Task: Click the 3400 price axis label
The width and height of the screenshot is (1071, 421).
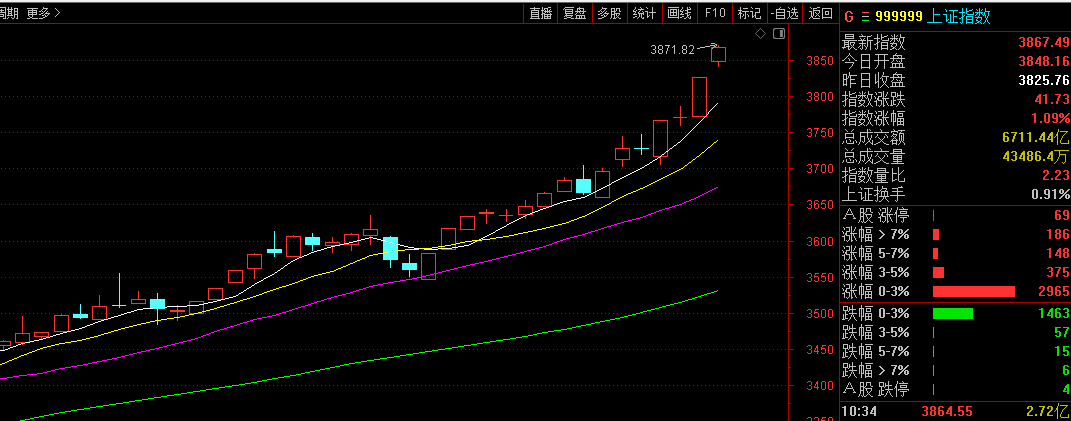Action: pyautogui.click(x=820, y=386)
